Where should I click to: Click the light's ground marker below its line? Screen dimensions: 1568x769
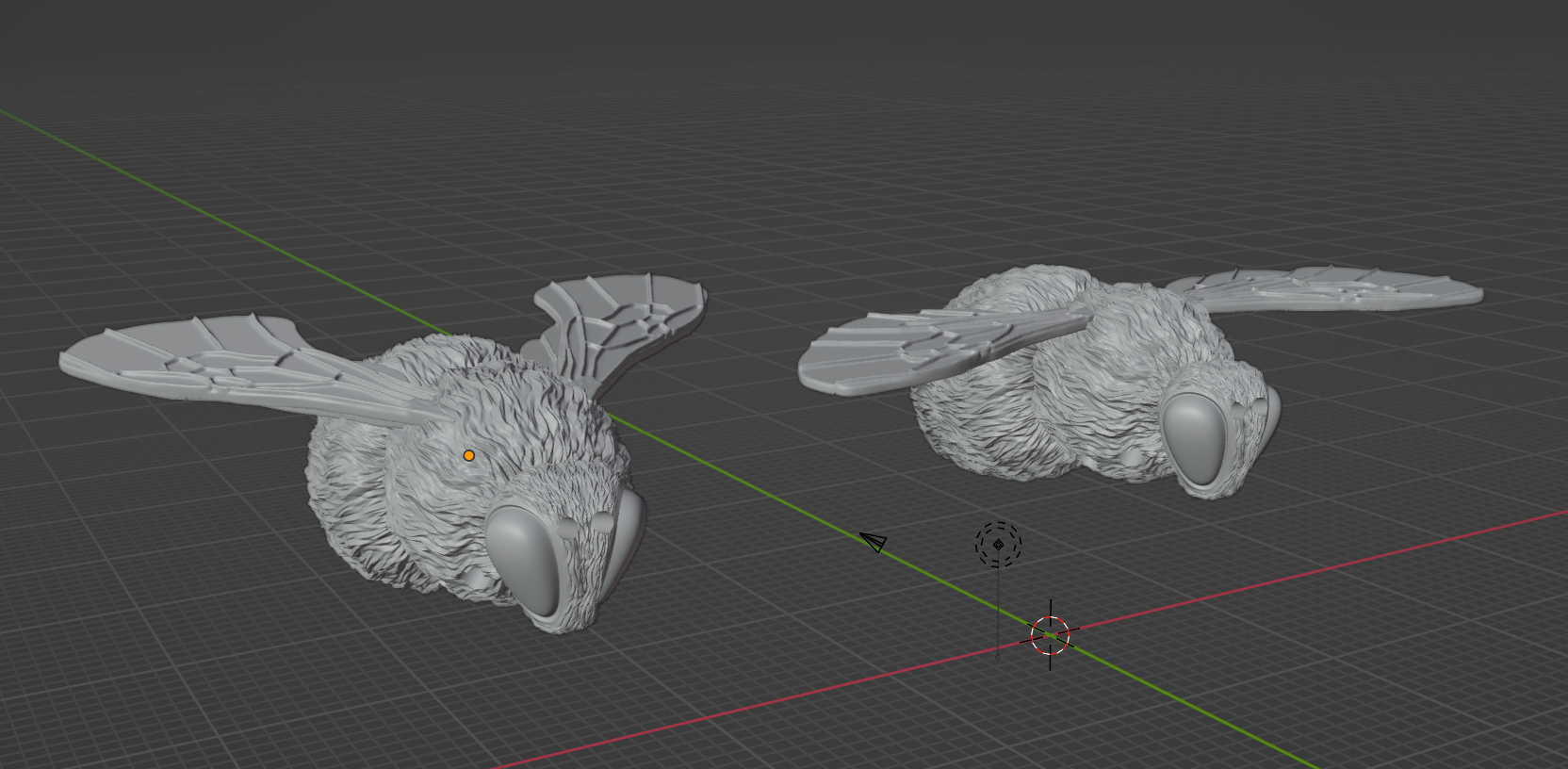[x=998, y=657]
